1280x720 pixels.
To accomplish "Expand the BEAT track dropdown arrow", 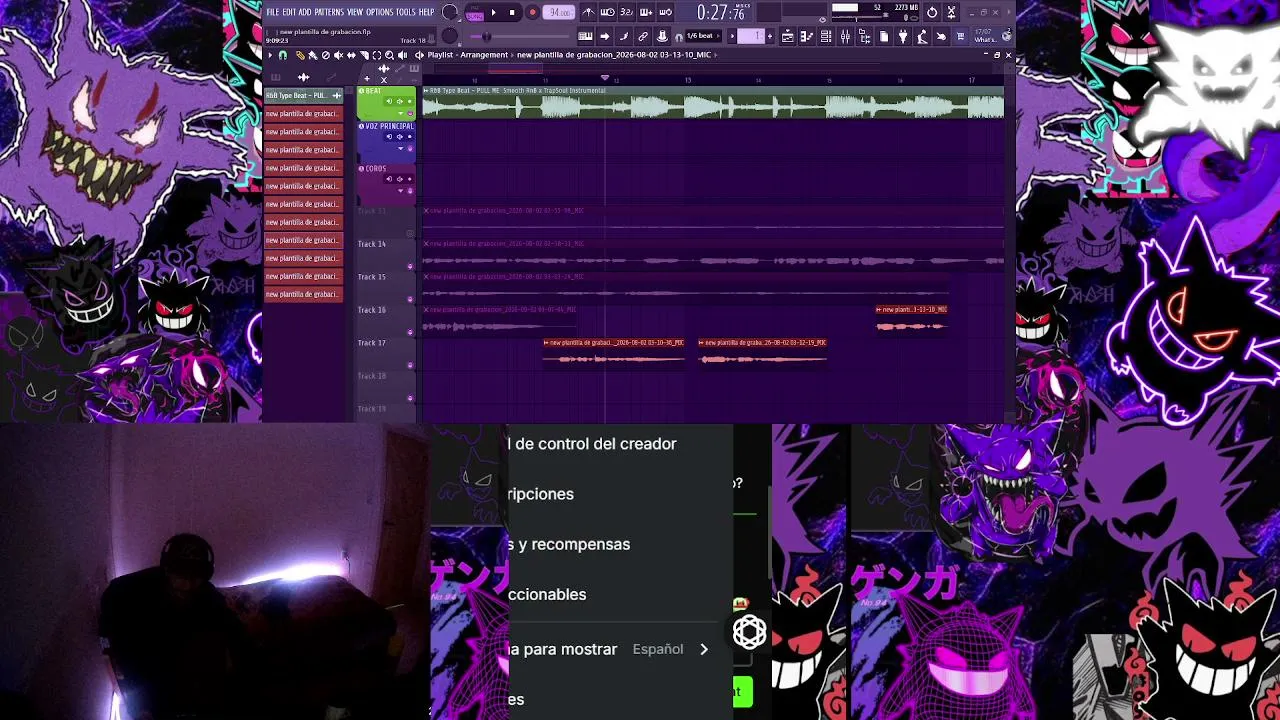I will [x=400, y=114].
